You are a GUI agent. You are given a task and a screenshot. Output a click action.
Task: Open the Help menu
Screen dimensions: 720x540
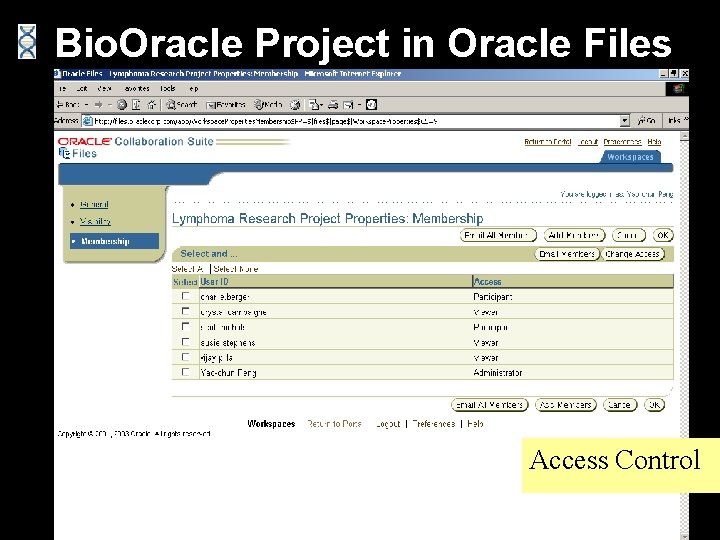click(193, 89)
